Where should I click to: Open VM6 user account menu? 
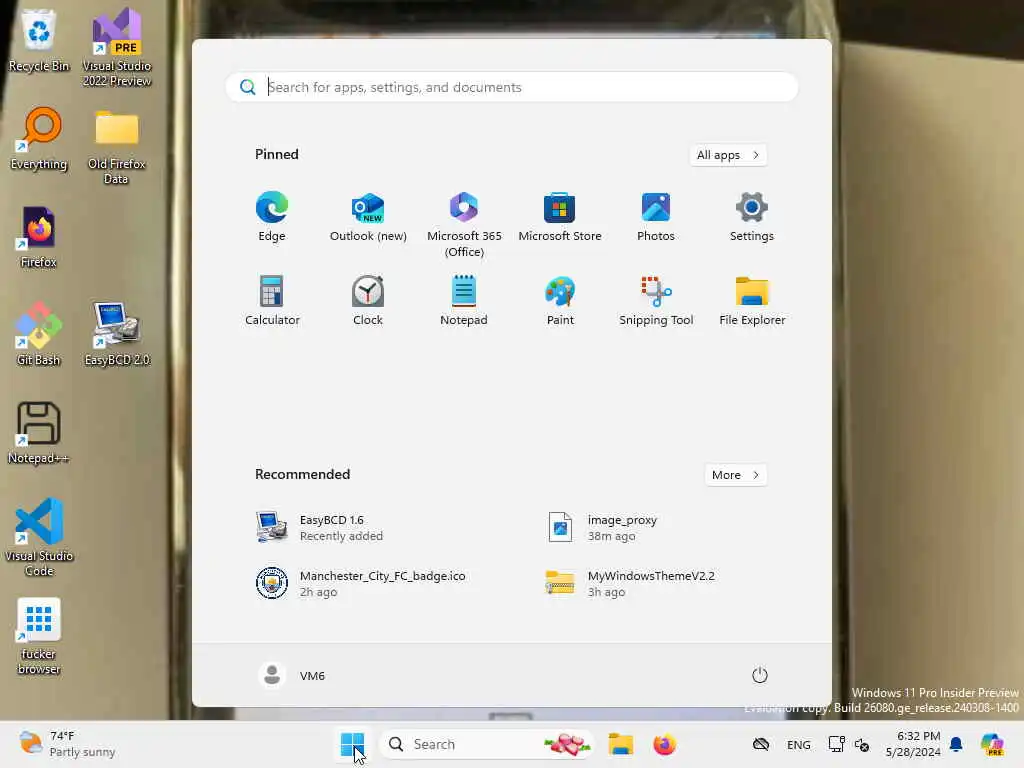[291, 675]
